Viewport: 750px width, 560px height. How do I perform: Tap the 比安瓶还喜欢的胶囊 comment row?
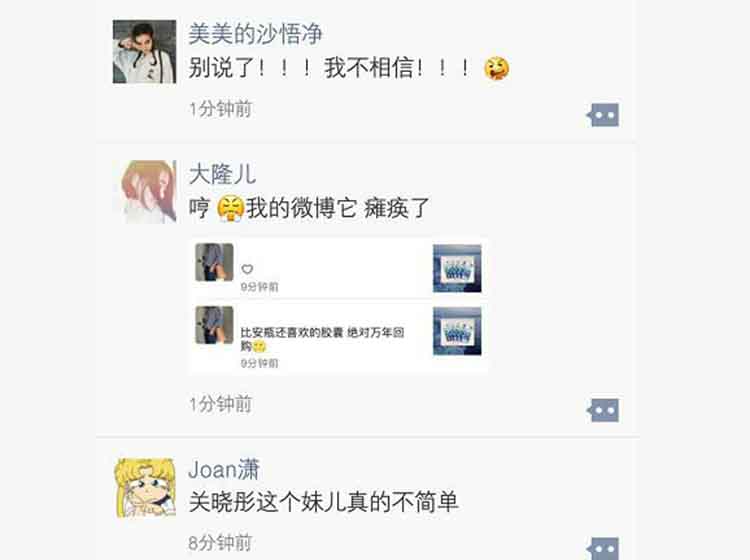339,337
